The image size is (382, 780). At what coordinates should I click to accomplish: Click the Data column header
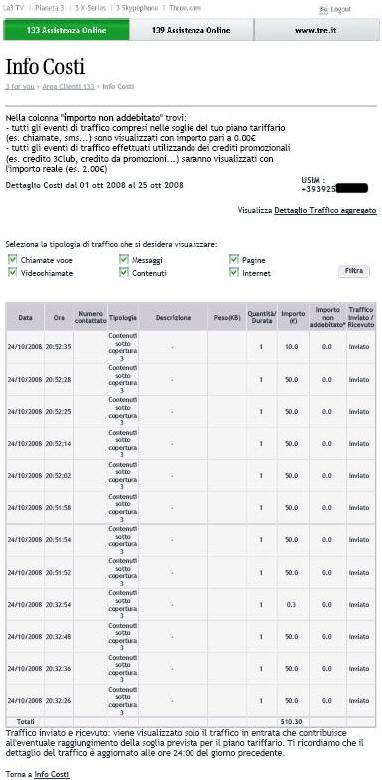click(x=25, y=317)
